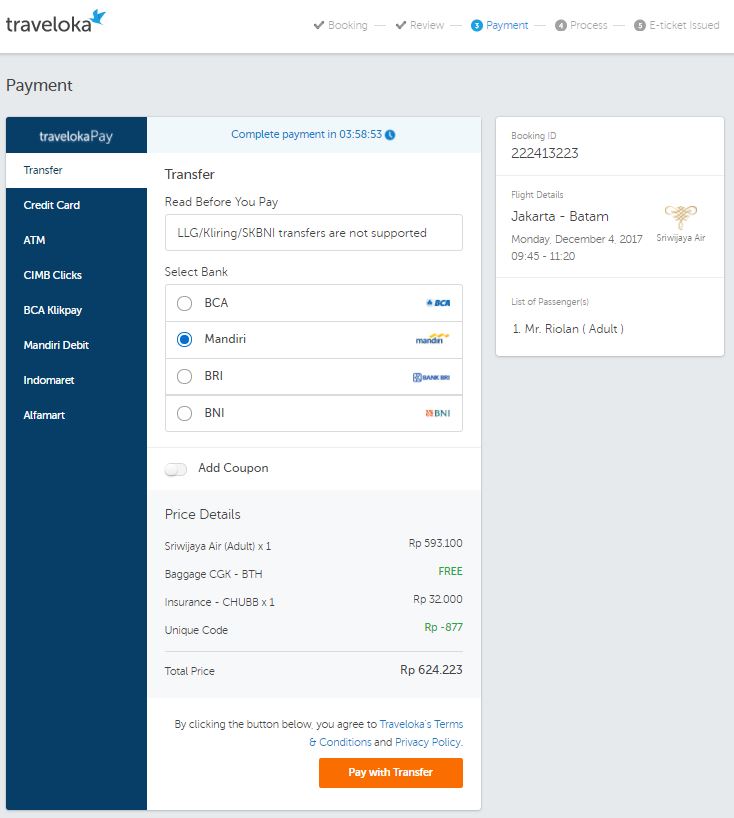Click the Payment step label
The width and height of the screenshot is (734, 818).
pyautogui.click(x=507, y=25)
